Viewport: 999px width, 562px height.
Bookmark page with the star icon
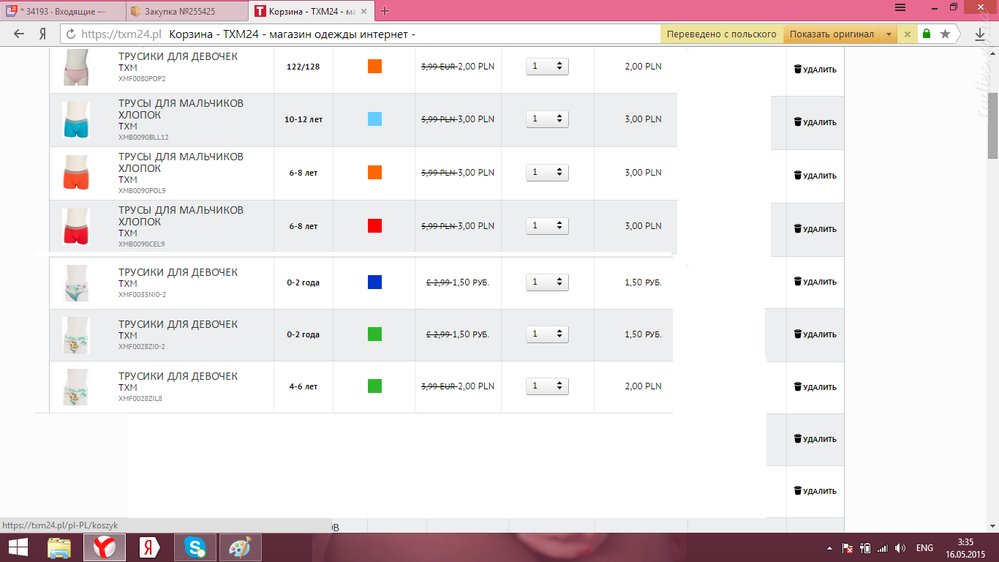[x=945, y=34]
